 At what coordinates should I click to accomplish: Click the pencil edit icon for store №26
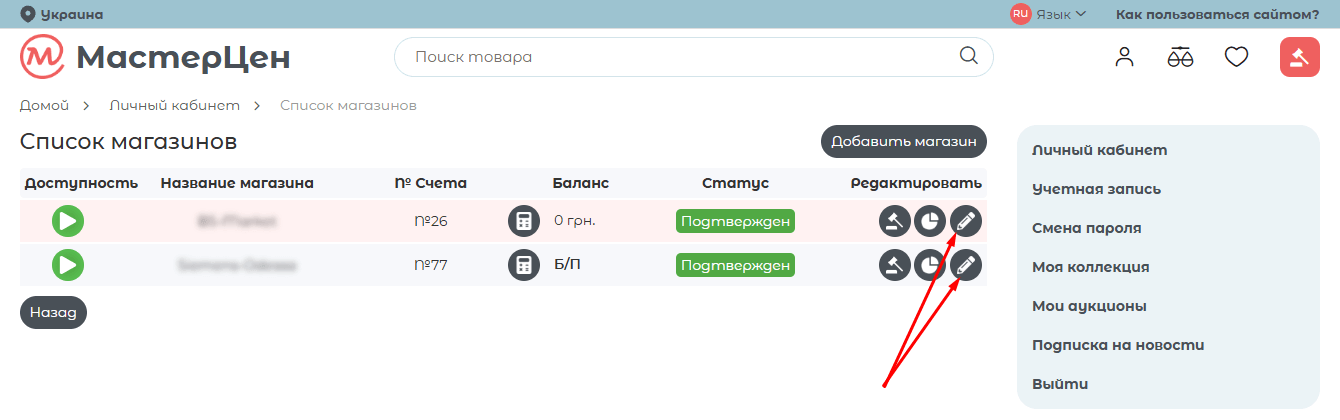pyautogui.click(x=966, y=221)
